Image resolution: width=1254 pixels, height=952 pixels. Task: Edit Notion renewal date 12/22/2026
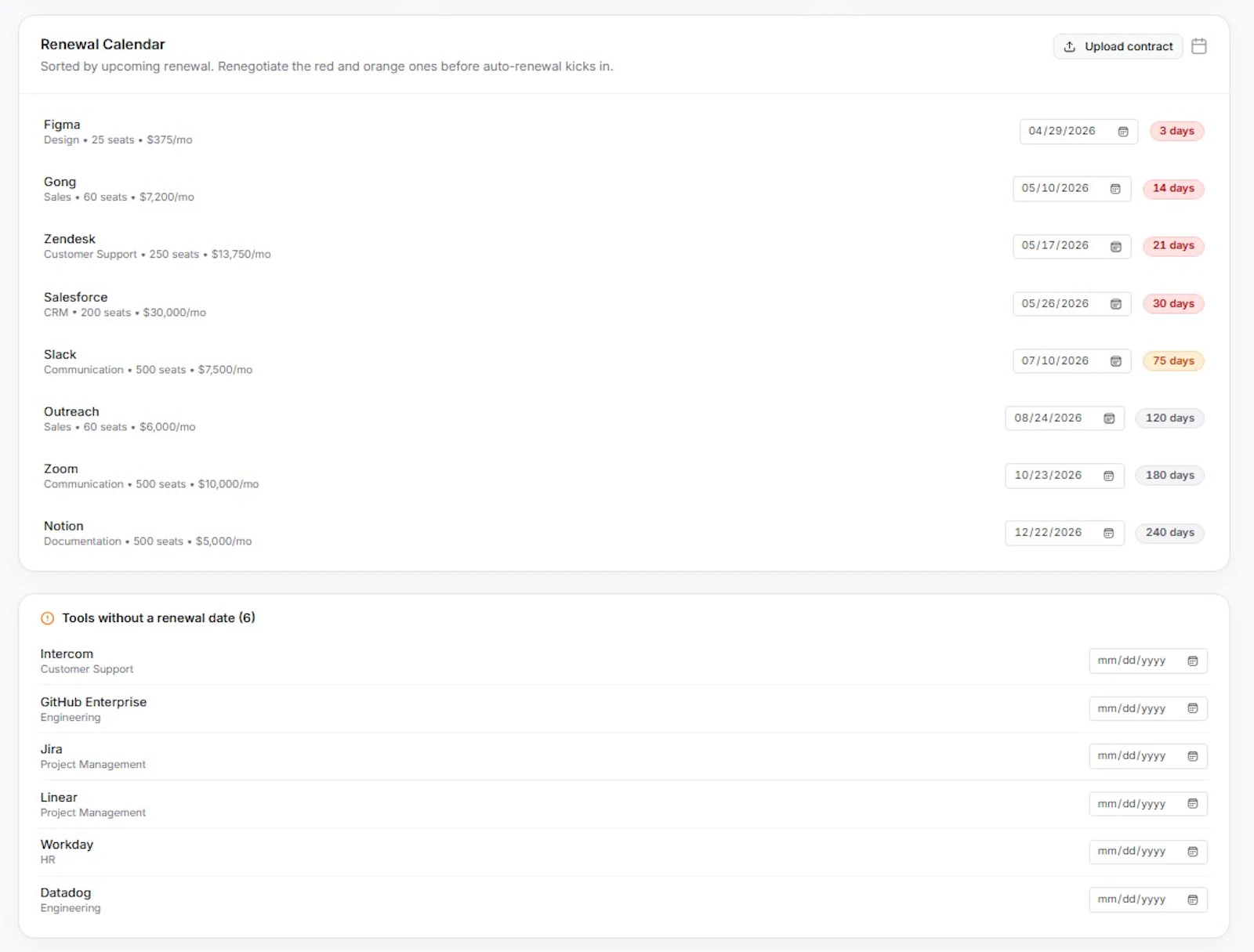point(1064,533)
